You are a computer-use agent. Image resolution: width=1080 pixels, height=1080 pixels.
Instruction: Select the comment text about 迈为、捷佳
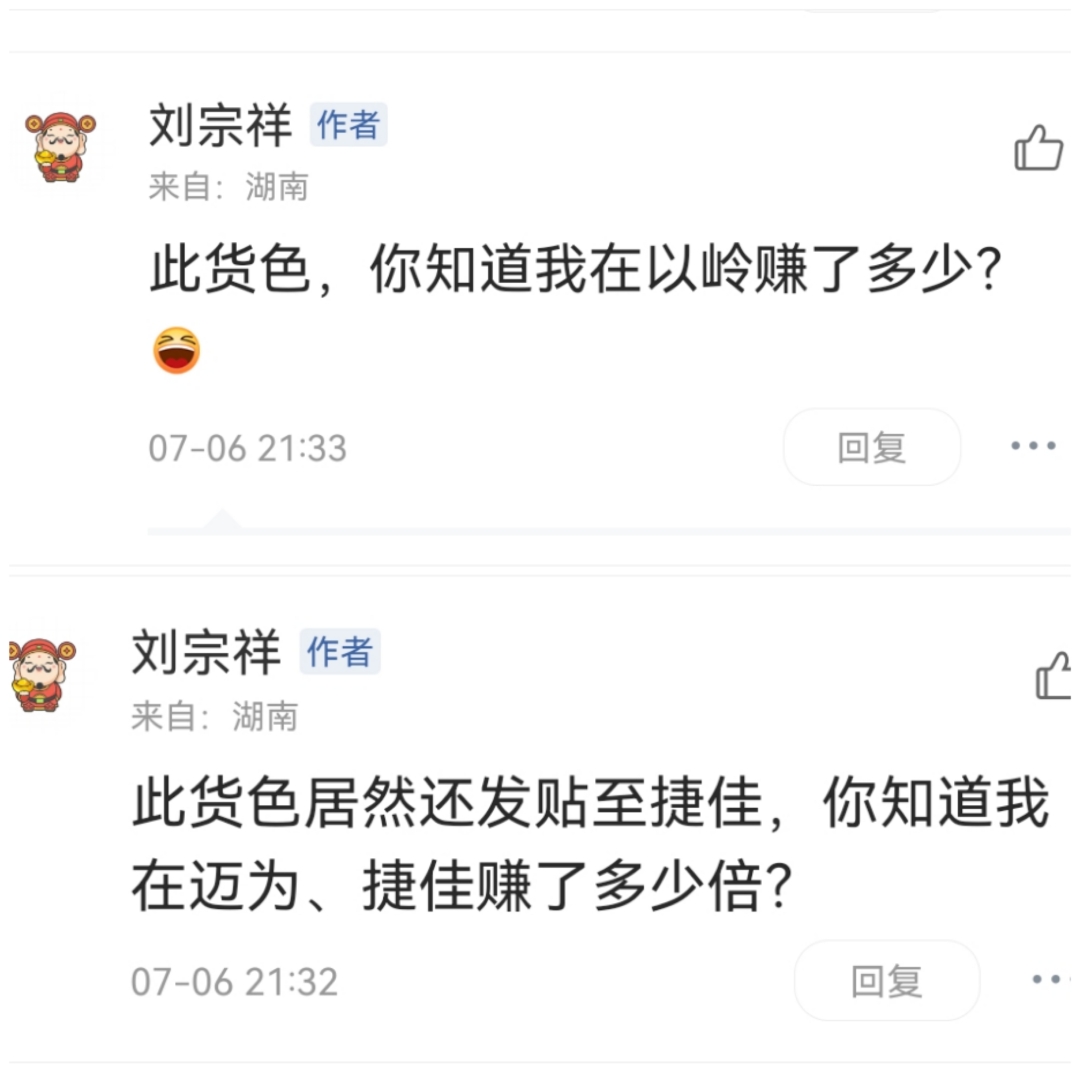point(591,844)
